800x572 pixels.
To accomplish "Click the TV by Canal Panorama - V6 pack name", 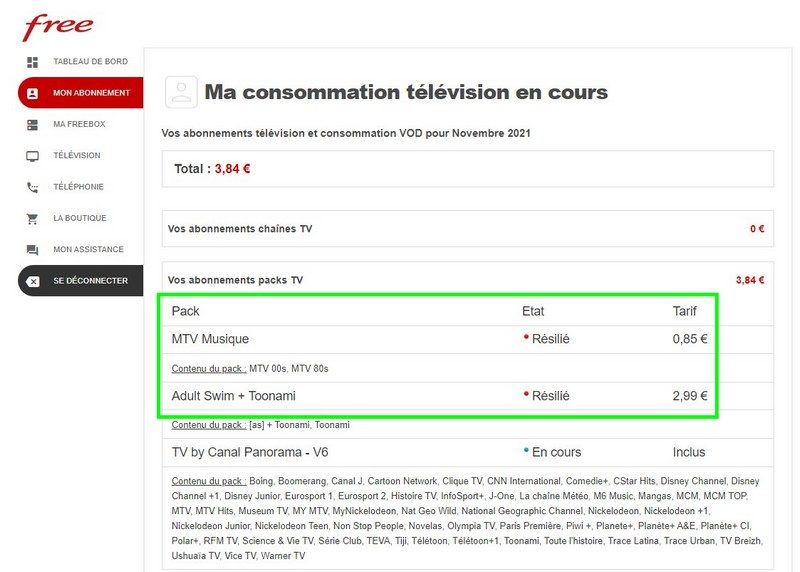I will [x=250, y=452].
